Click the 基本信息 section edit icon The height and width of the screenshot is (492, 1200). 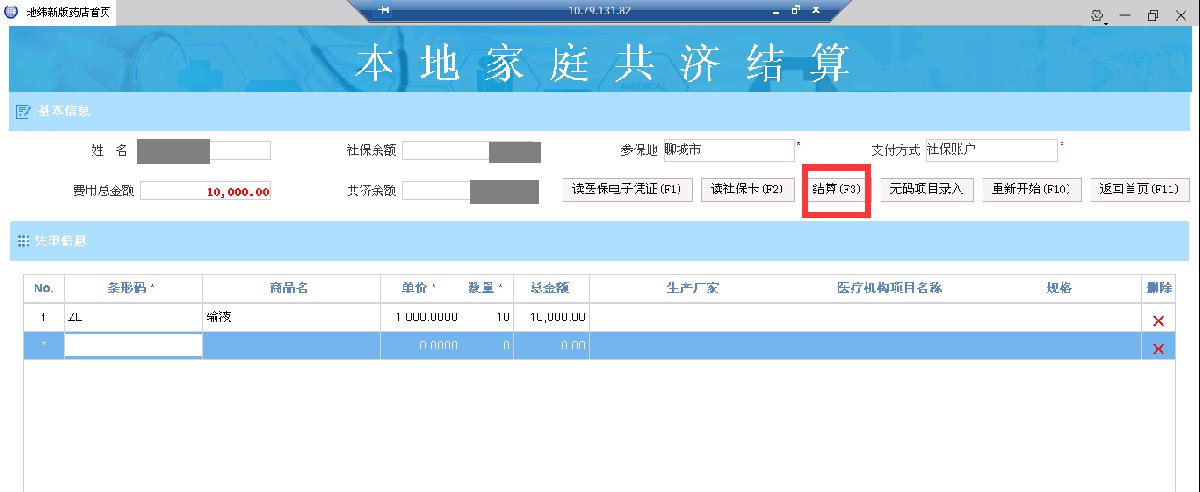23,111
